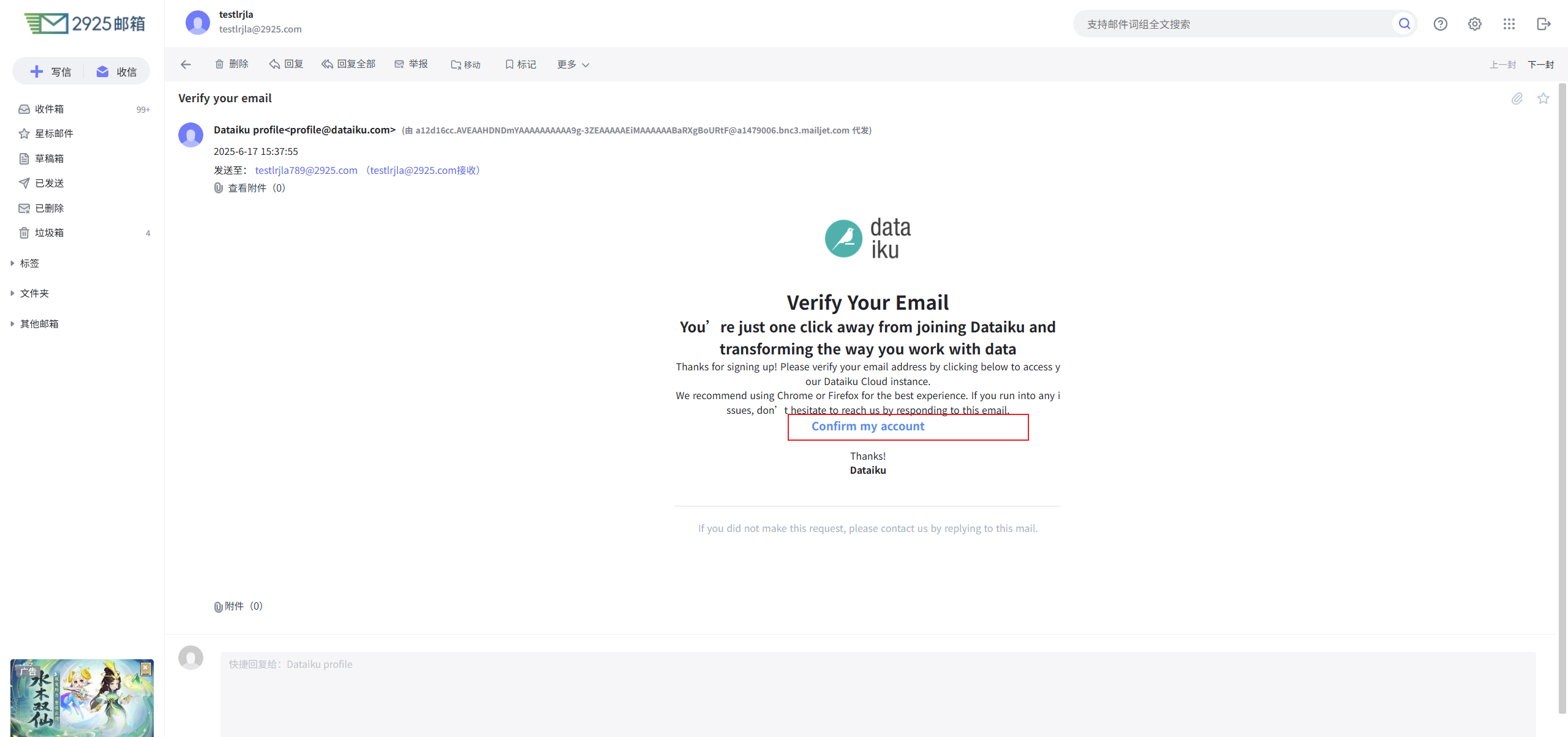
Task: Go to previous email 上一封
Action: click(1502, 64)
